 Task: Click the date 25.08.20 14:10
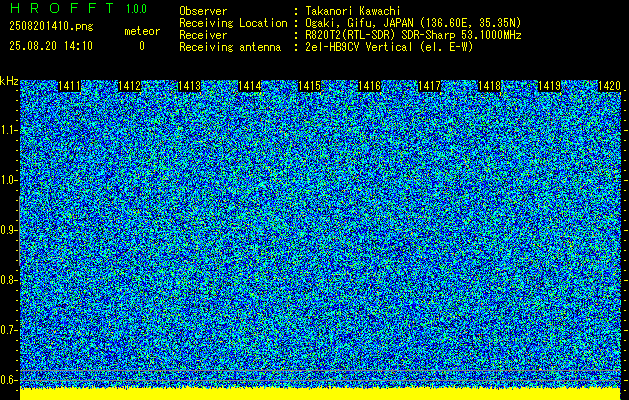(51, 46)
